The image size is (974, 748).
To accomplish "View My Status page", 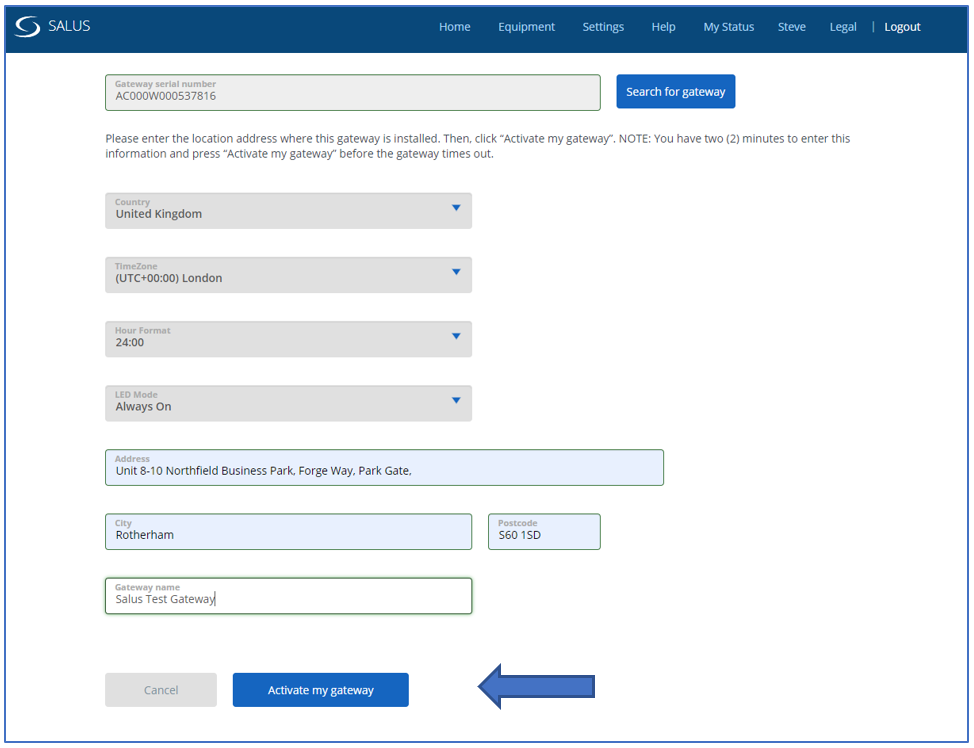I will tap(728, 27).
